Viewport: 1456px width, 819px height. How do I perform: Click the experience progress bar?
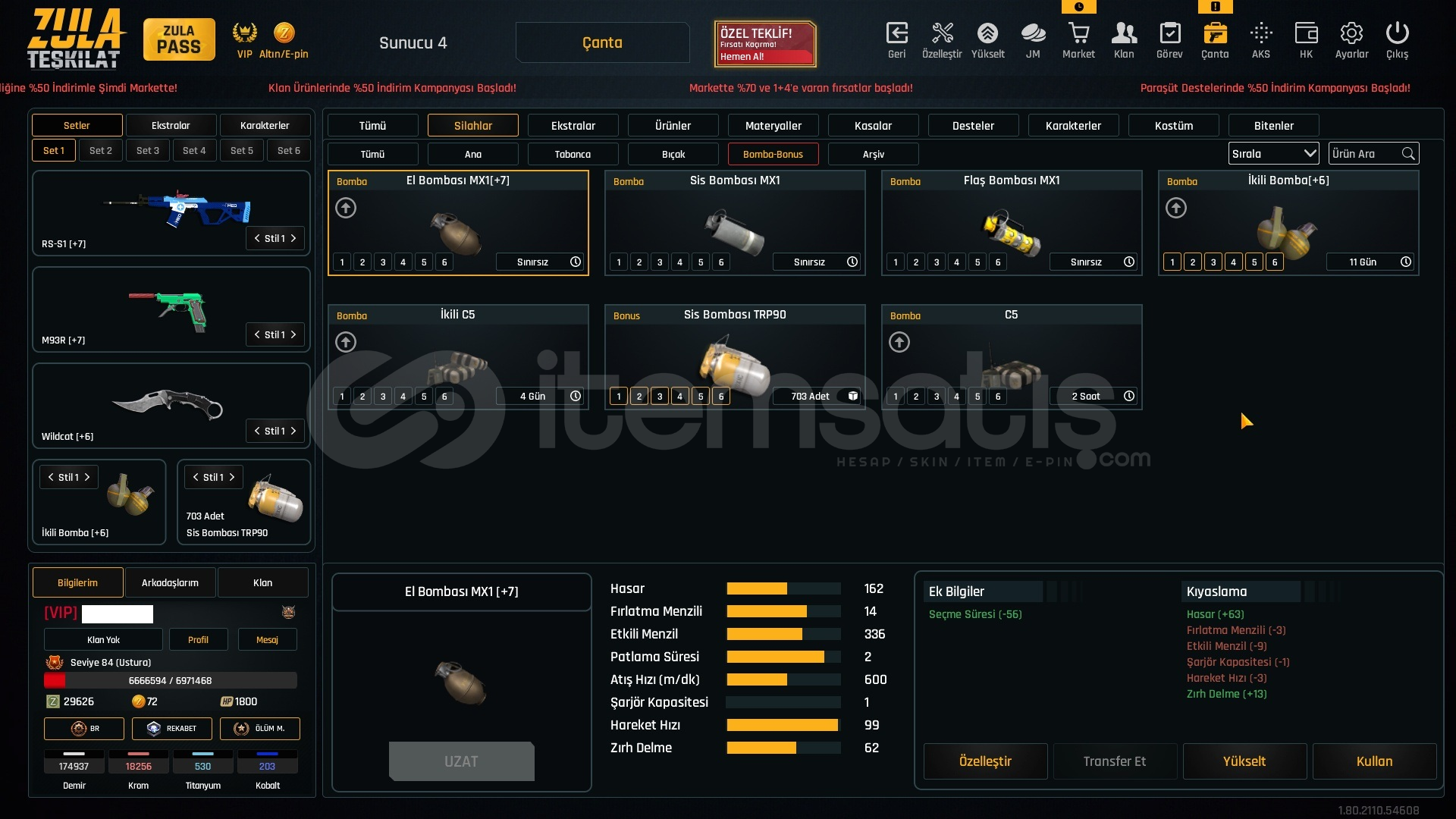pos(171,680)
